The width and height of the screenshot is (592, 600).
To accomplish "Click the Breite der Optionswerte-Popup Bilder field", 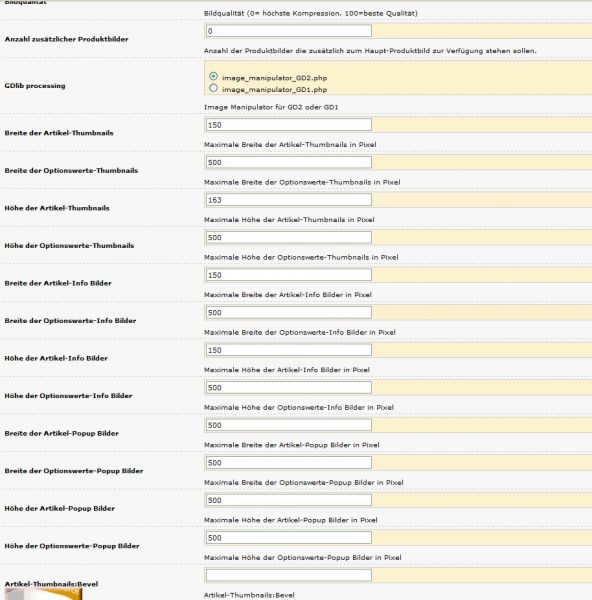I will 289,462.
